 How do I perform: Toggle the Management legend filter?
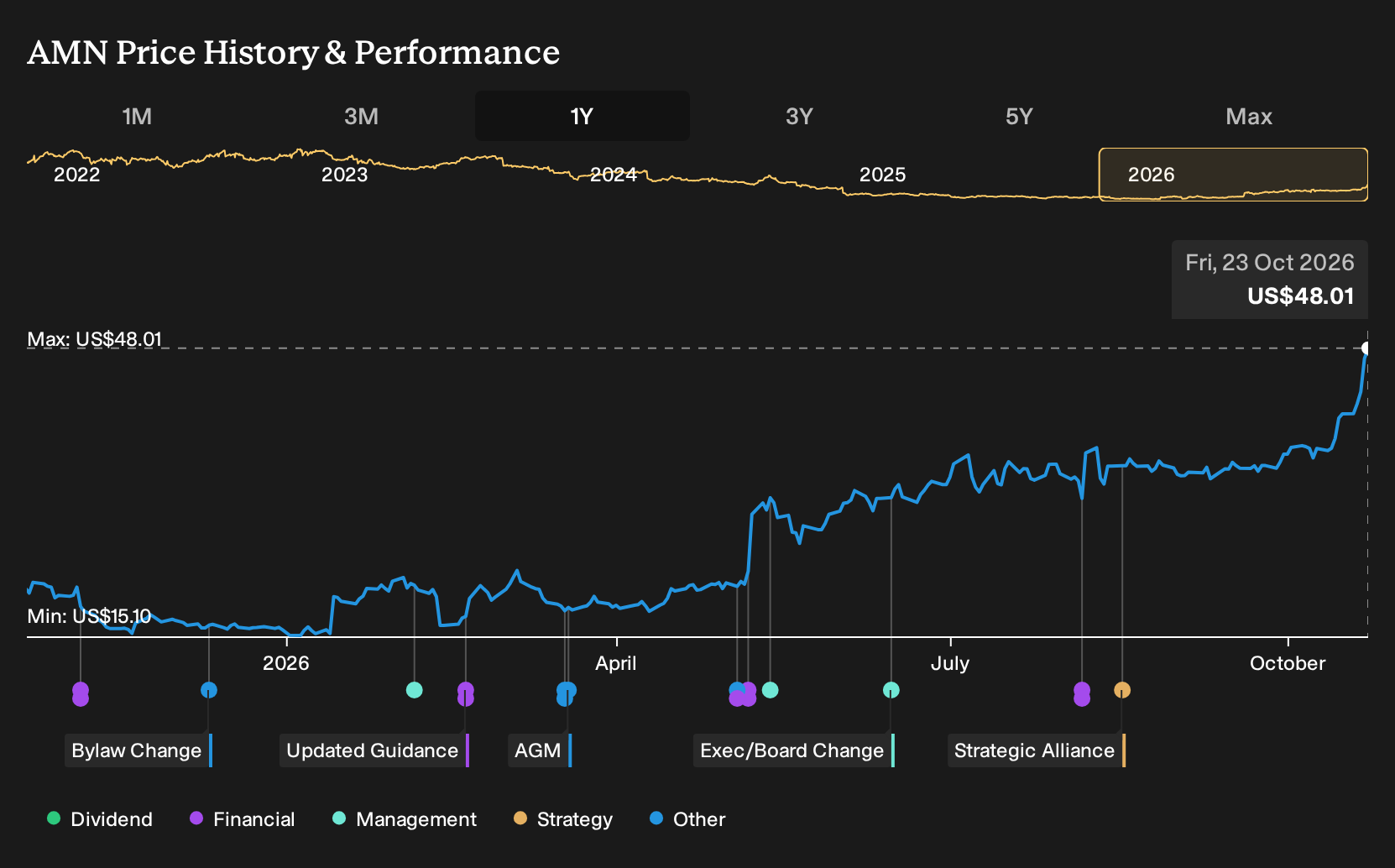[x=405, y=819]
